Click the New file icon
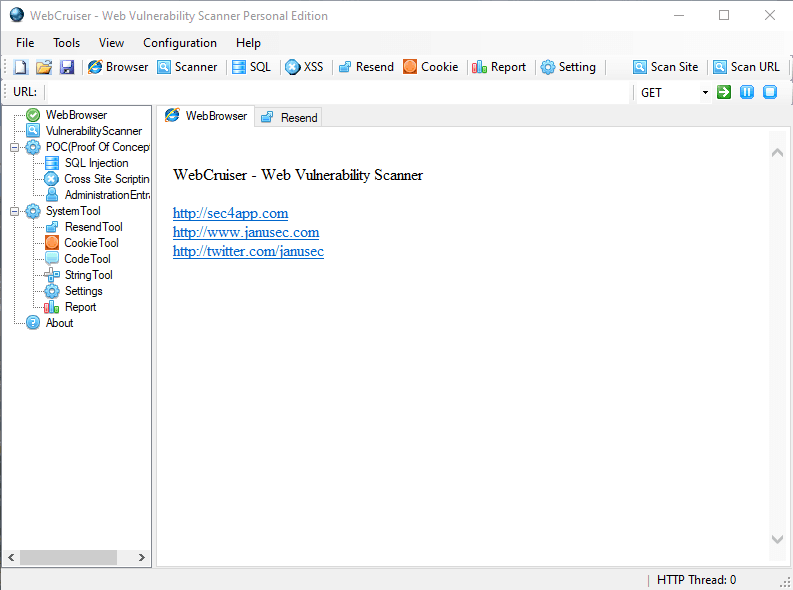This screenshot has height=590, width=793. coord(21,67)
